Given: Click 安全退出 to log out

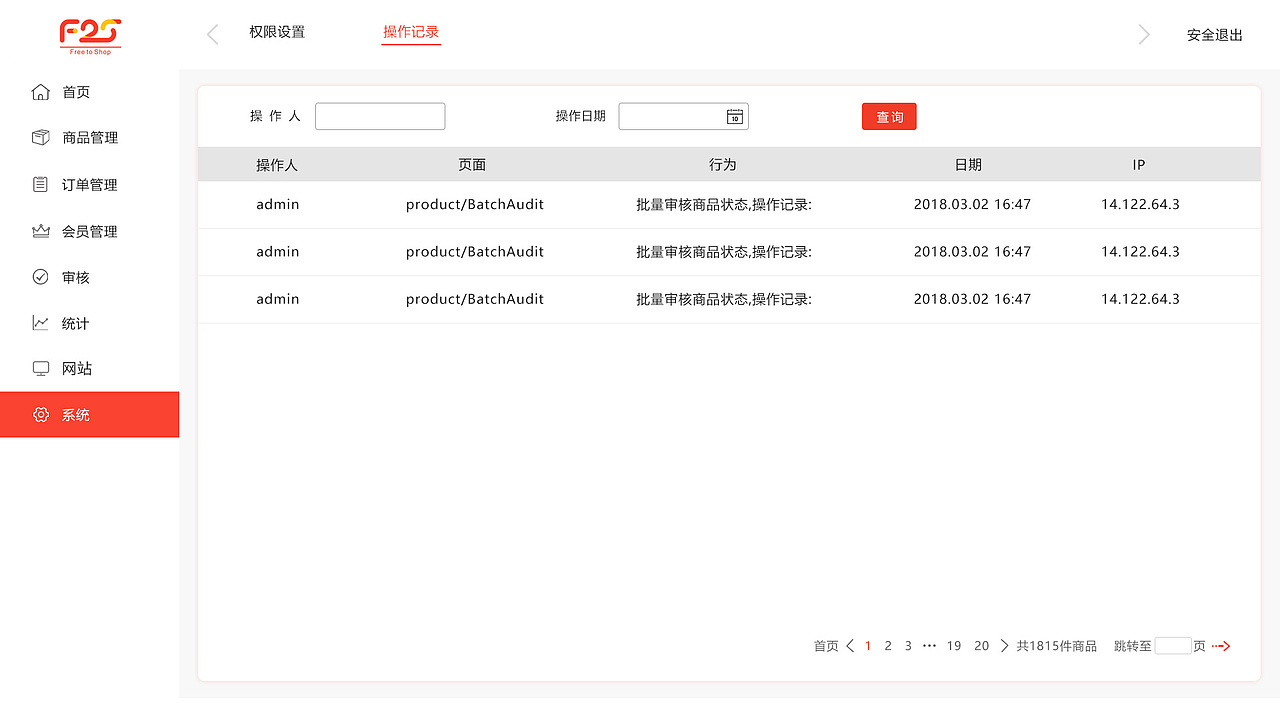Looking at the screenshot, I should click(1215, 35).
